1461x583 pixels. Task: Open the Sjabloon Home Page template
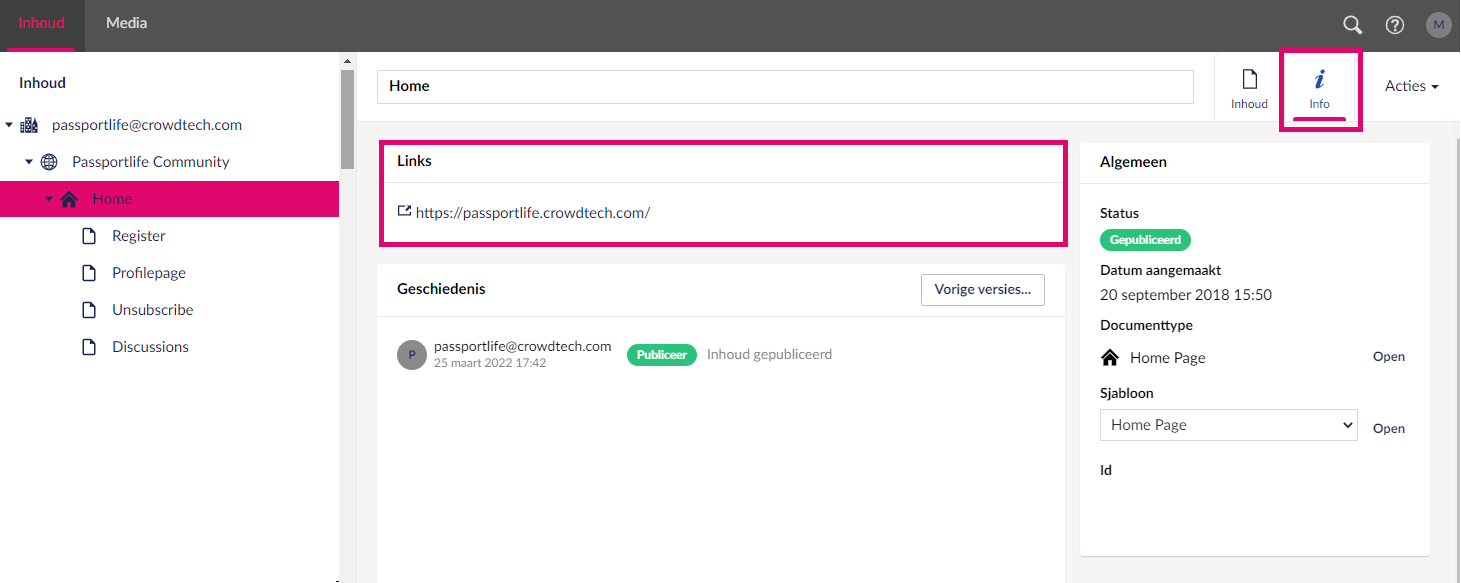[1389, 429]
